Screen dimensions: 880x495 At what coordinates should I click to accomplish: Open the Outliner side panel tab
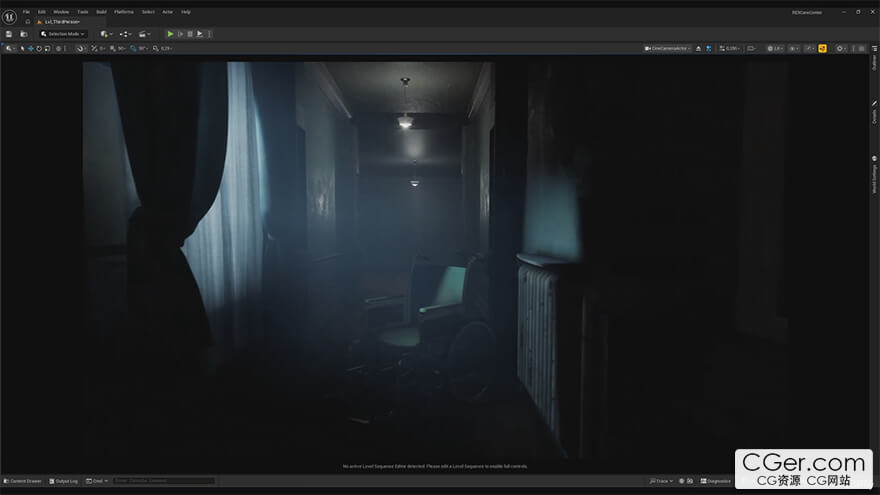874,62
